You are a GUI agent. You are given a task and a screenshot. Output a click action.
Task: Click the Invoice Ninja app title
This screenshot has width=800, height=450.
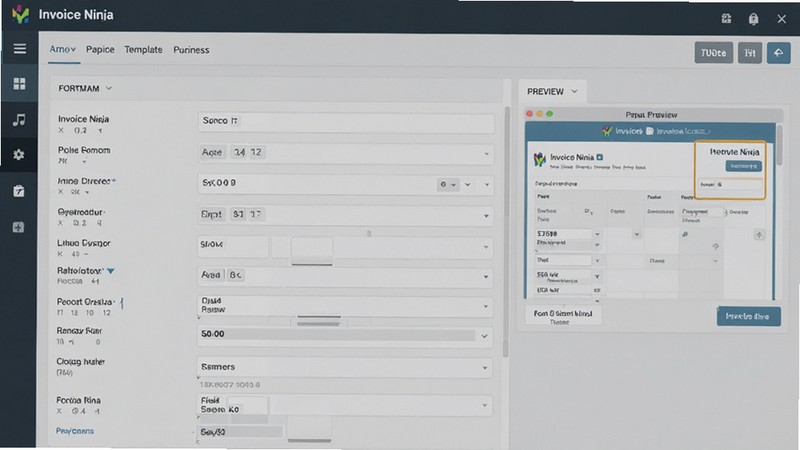(76, 15)
